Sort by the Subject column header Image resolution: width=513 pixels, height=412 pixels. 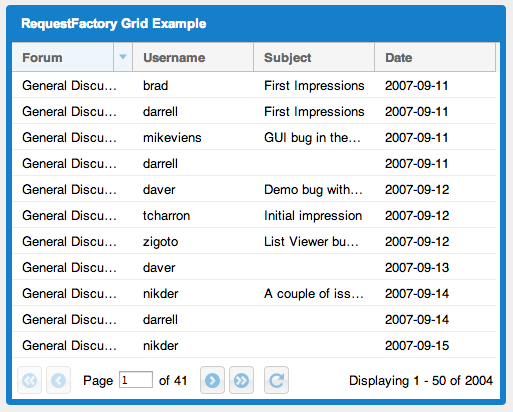point(314,57)
